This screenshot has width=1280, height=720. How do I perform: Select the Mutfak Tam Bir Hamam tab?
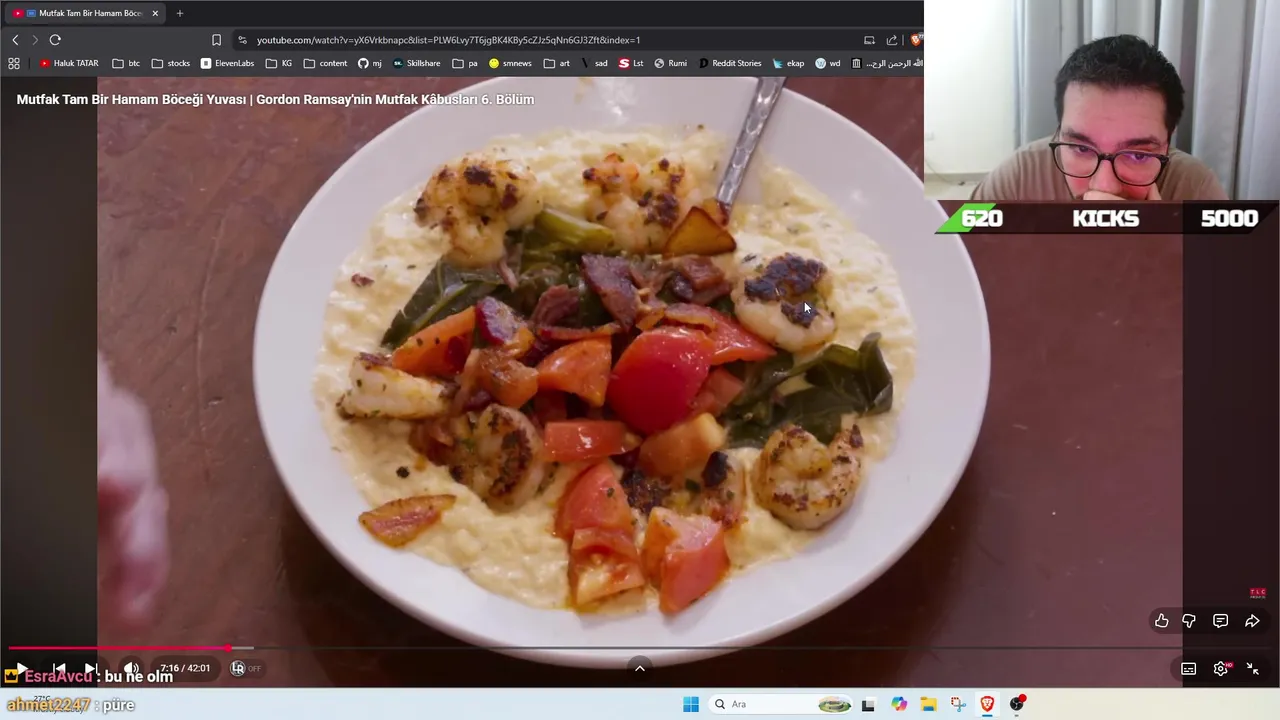pos(85,13)
